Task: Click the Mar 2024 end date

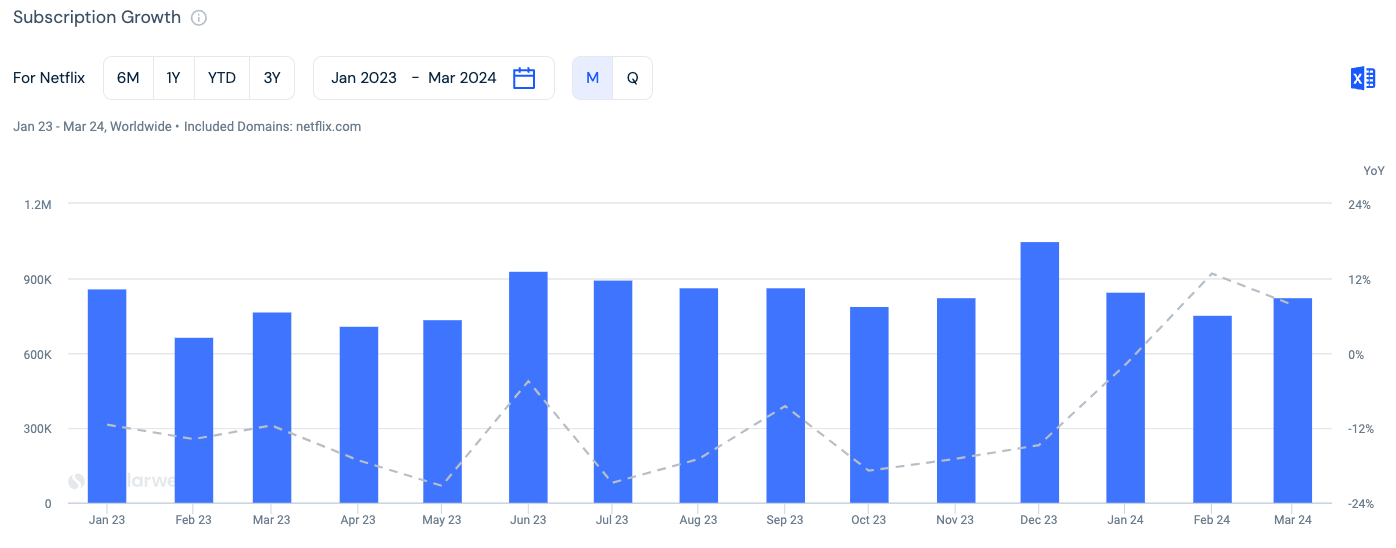Action: pyautogui.click(x=462, y=78)
